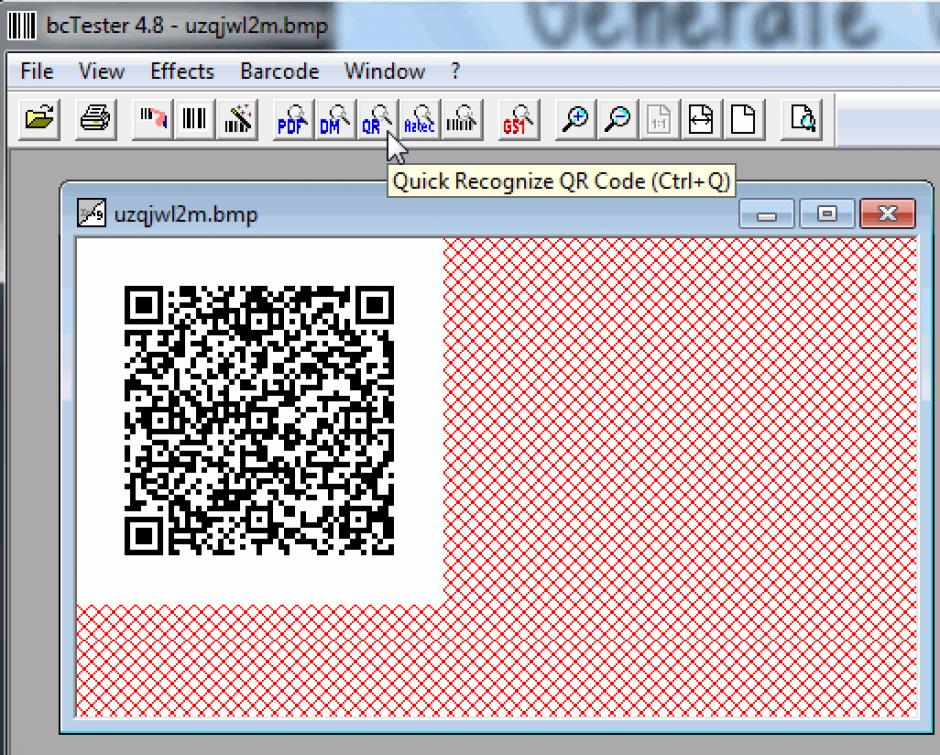Screen dimensions: 940x755
Task: Click the QR code image
Action: tap(259, 420)
